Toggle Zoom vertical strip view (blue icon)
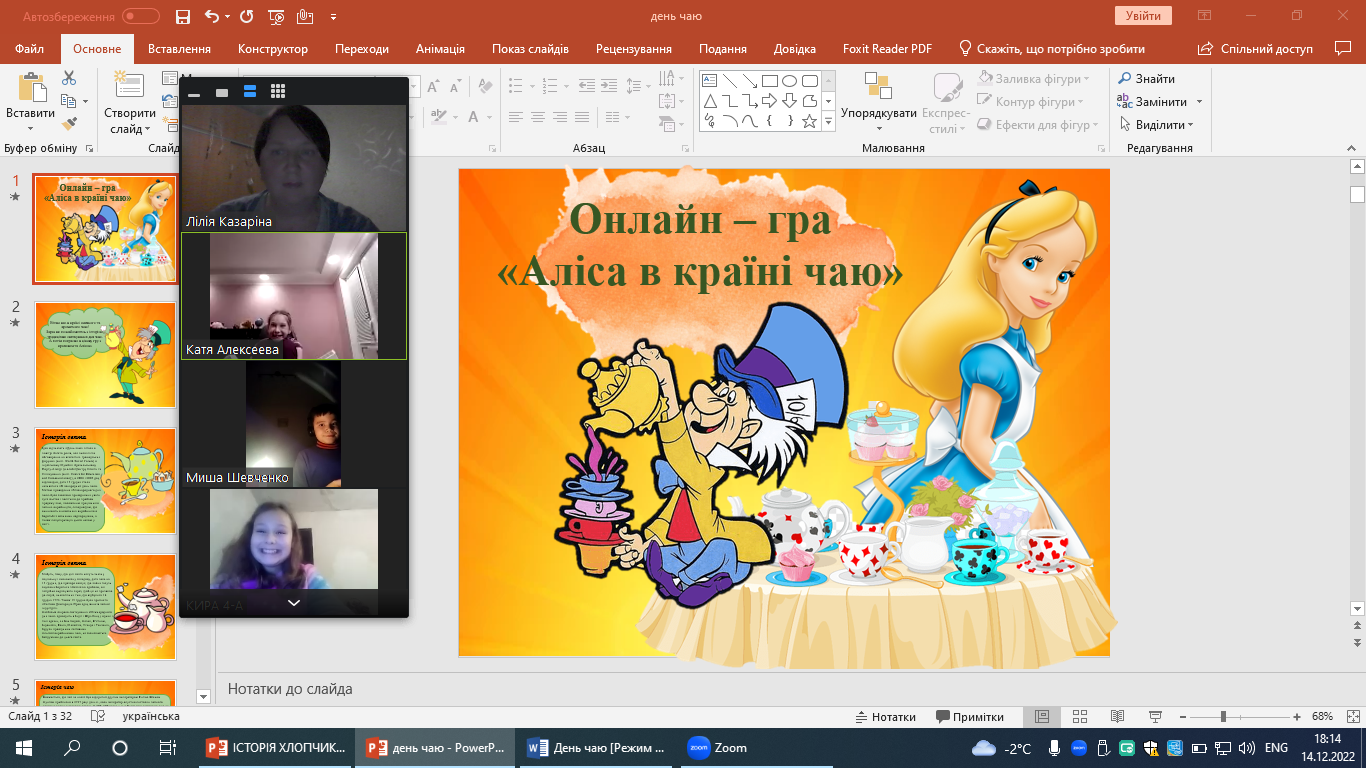The width and height of the screenshot is (1366, 768). point(250,92)
